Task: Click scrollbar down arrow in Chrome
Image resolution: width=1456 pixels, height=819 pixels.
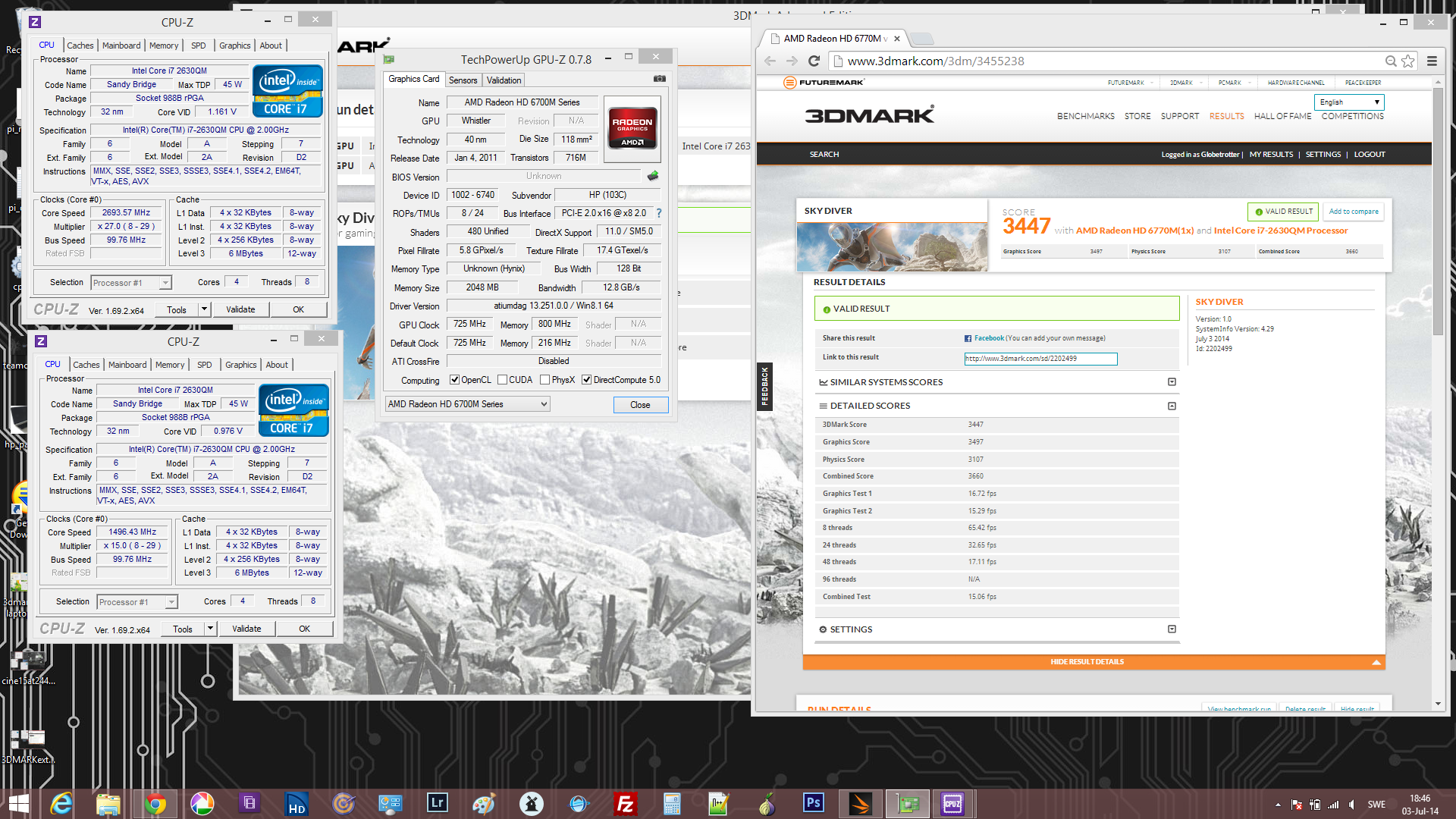Action: pos(1438,704)
